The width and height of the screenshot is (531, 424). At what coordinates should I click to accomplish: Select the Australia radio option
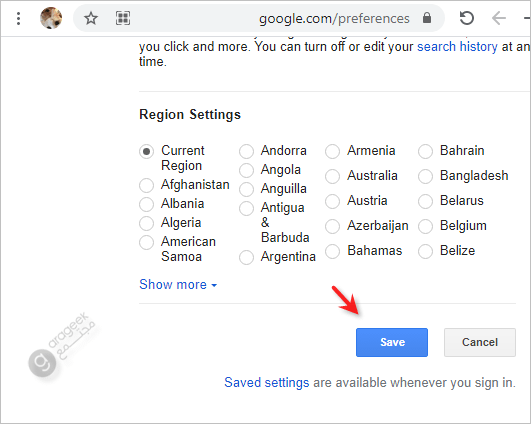332,176
